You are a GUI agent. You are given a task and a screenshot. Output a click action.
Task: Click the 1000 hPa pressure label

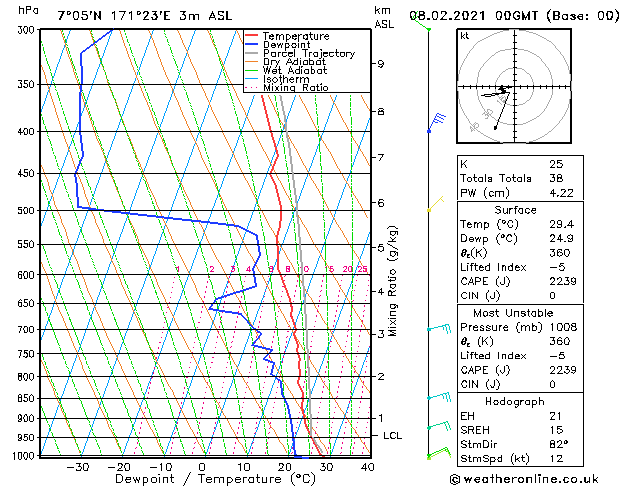[24, 456]
